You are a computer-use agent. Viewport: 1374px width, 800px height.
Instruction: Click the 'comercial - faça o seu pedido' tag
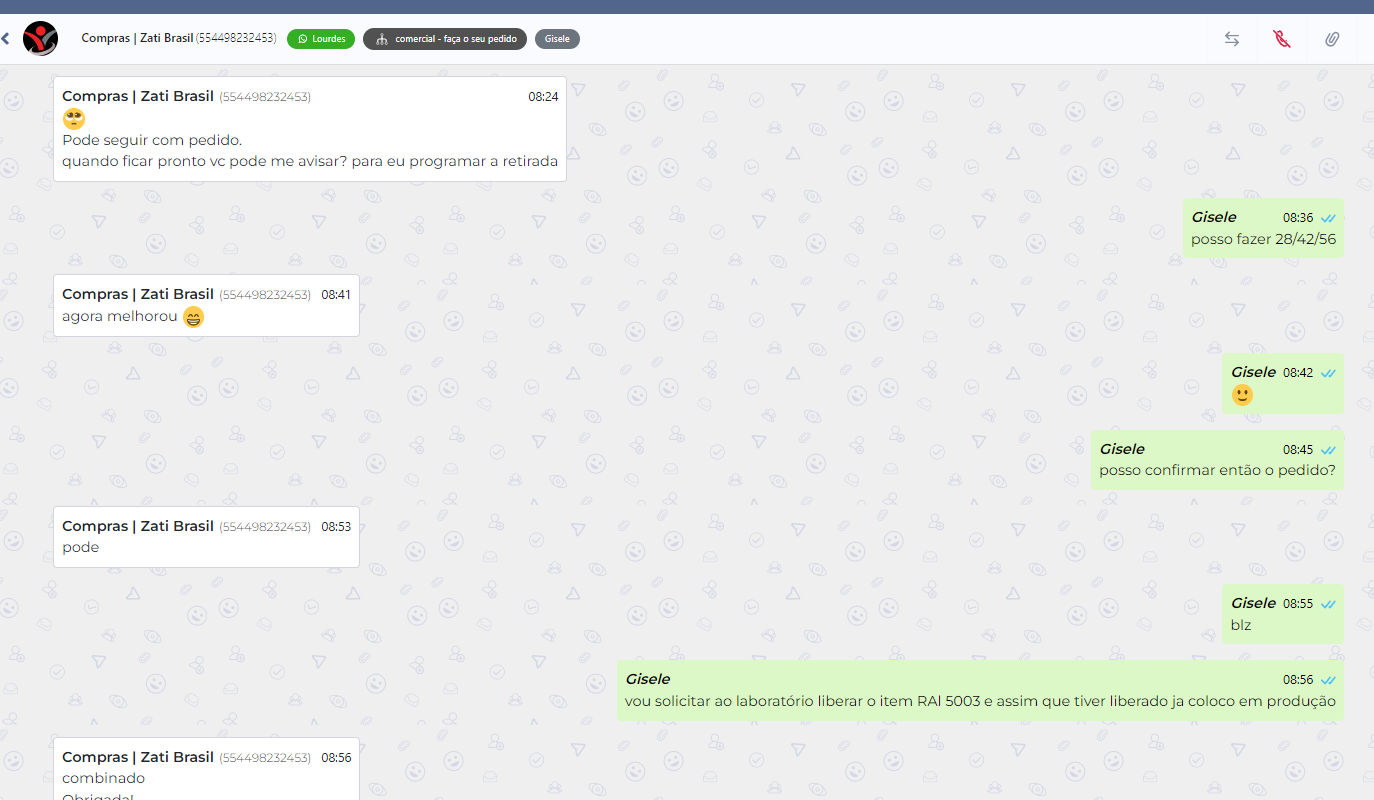[x=445, y=39]
